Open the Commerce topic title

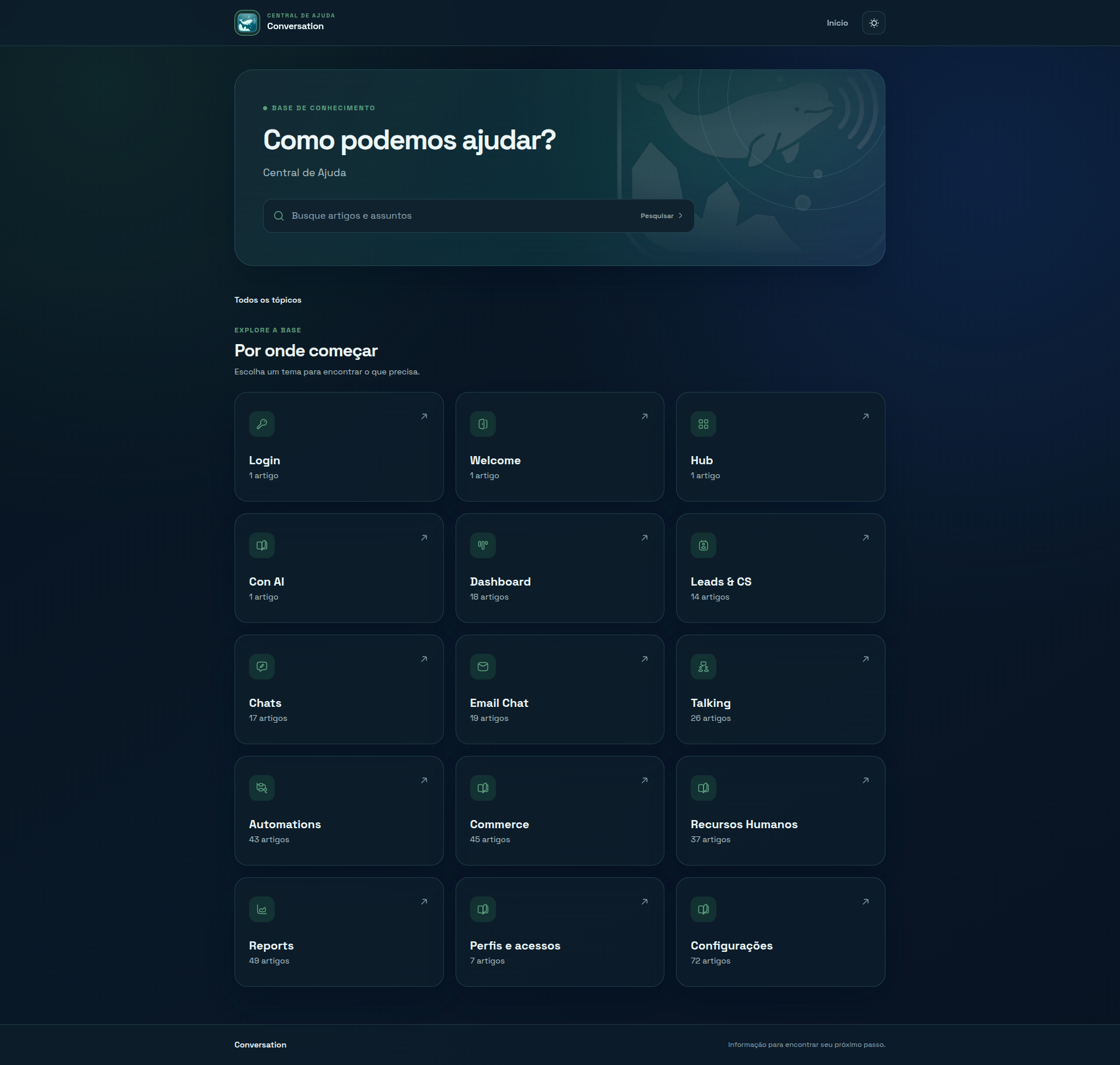(499, 824)
